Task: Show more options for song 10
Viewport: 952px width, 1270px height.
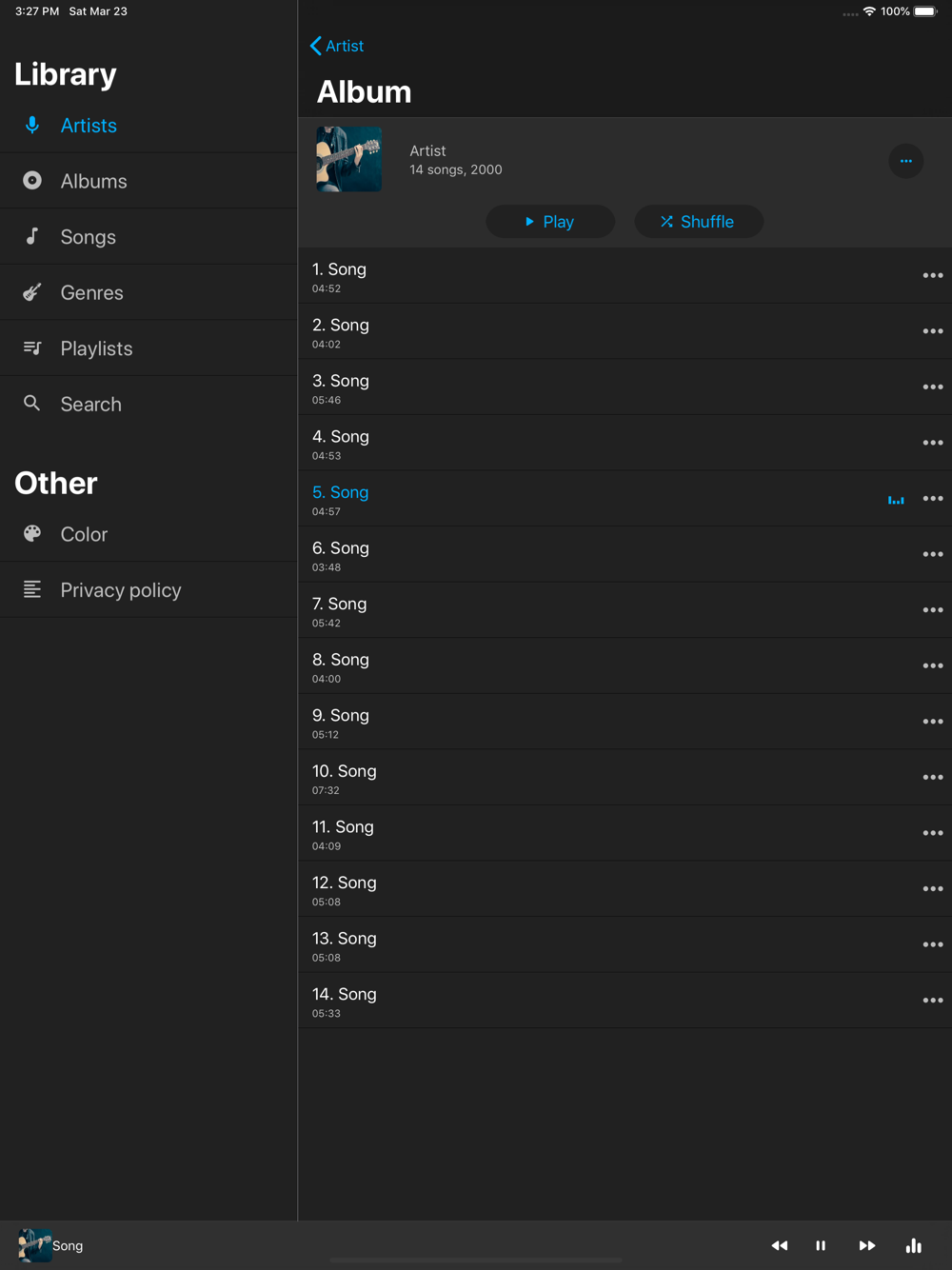Action: click(x=932, y=778)
